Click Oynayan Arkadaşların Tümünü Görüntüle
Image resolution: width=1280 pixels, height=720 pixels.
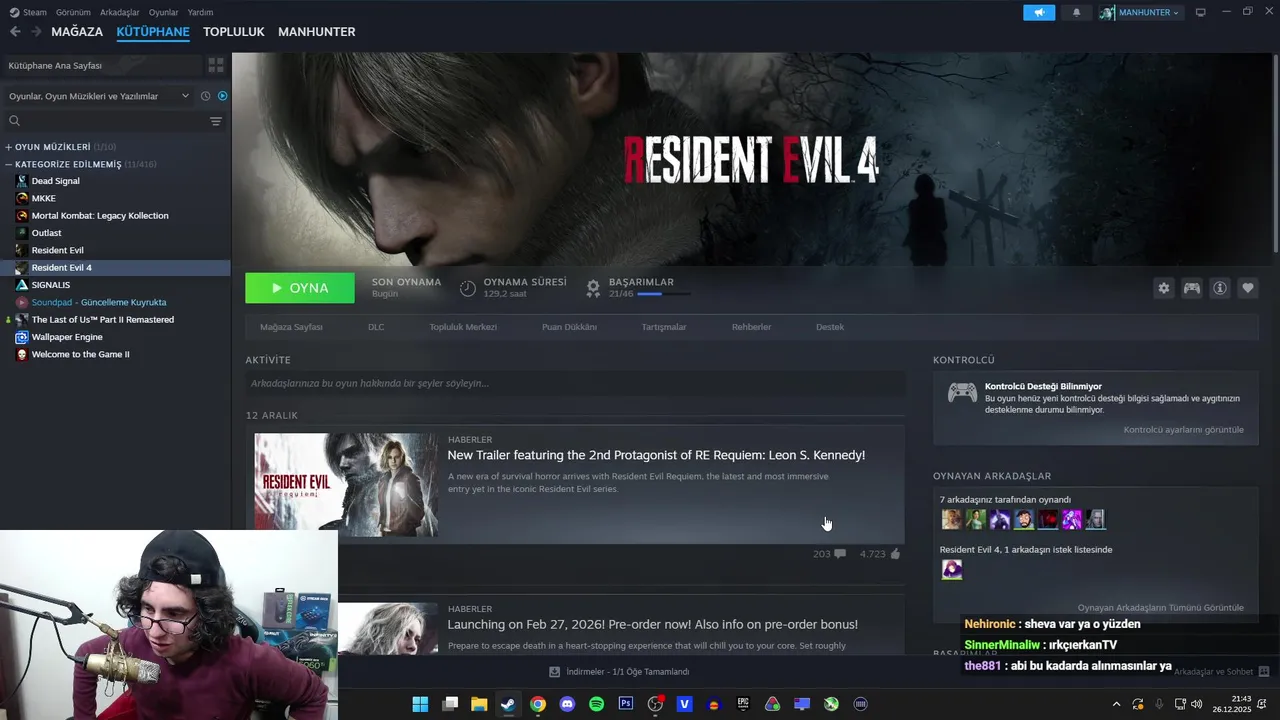(x=1160, y=608)
